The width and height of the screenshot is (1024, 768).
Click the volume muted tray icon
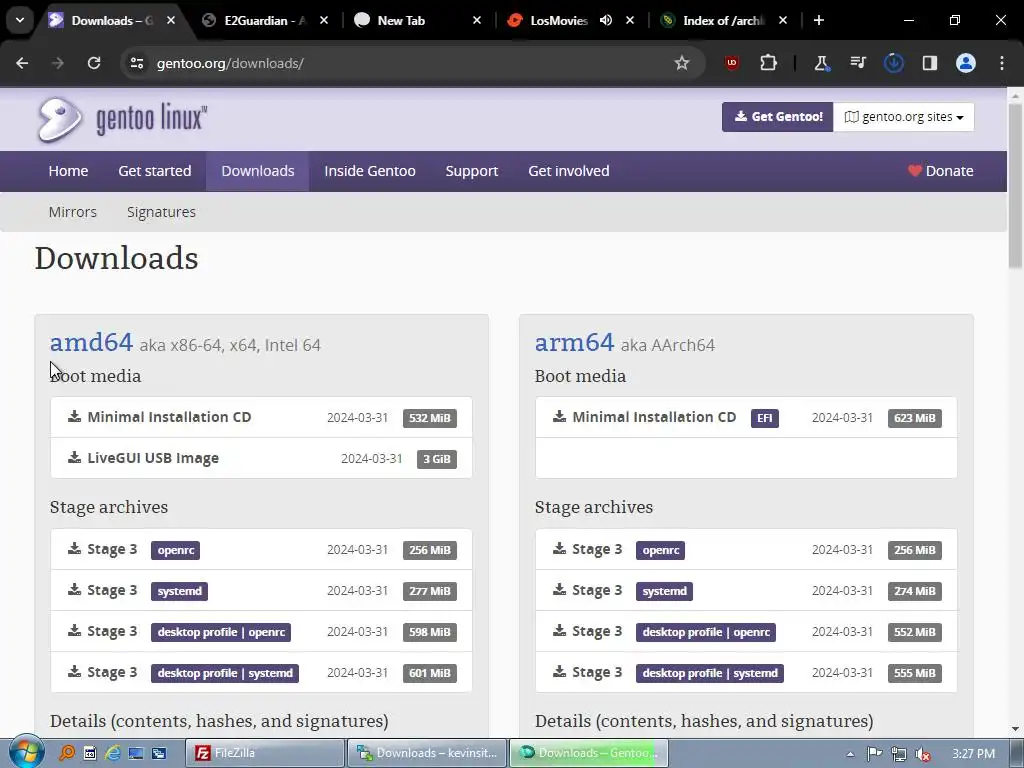coord(923,754)
